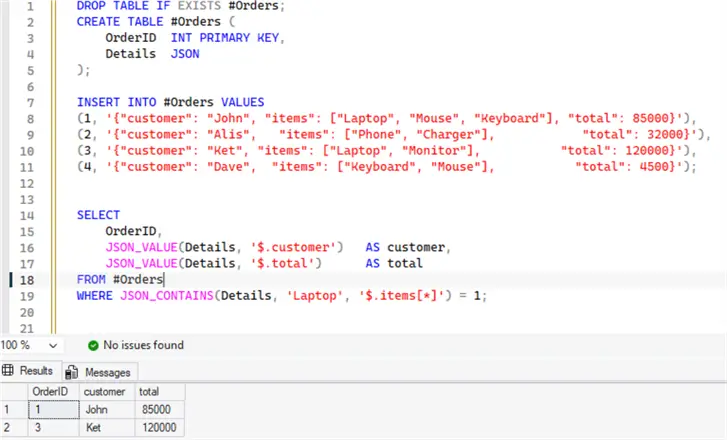Click the DROP TABLE IF EXISTS code line
Image resolution: width=727 pixels, height=440 pixels.
point(181,6)
